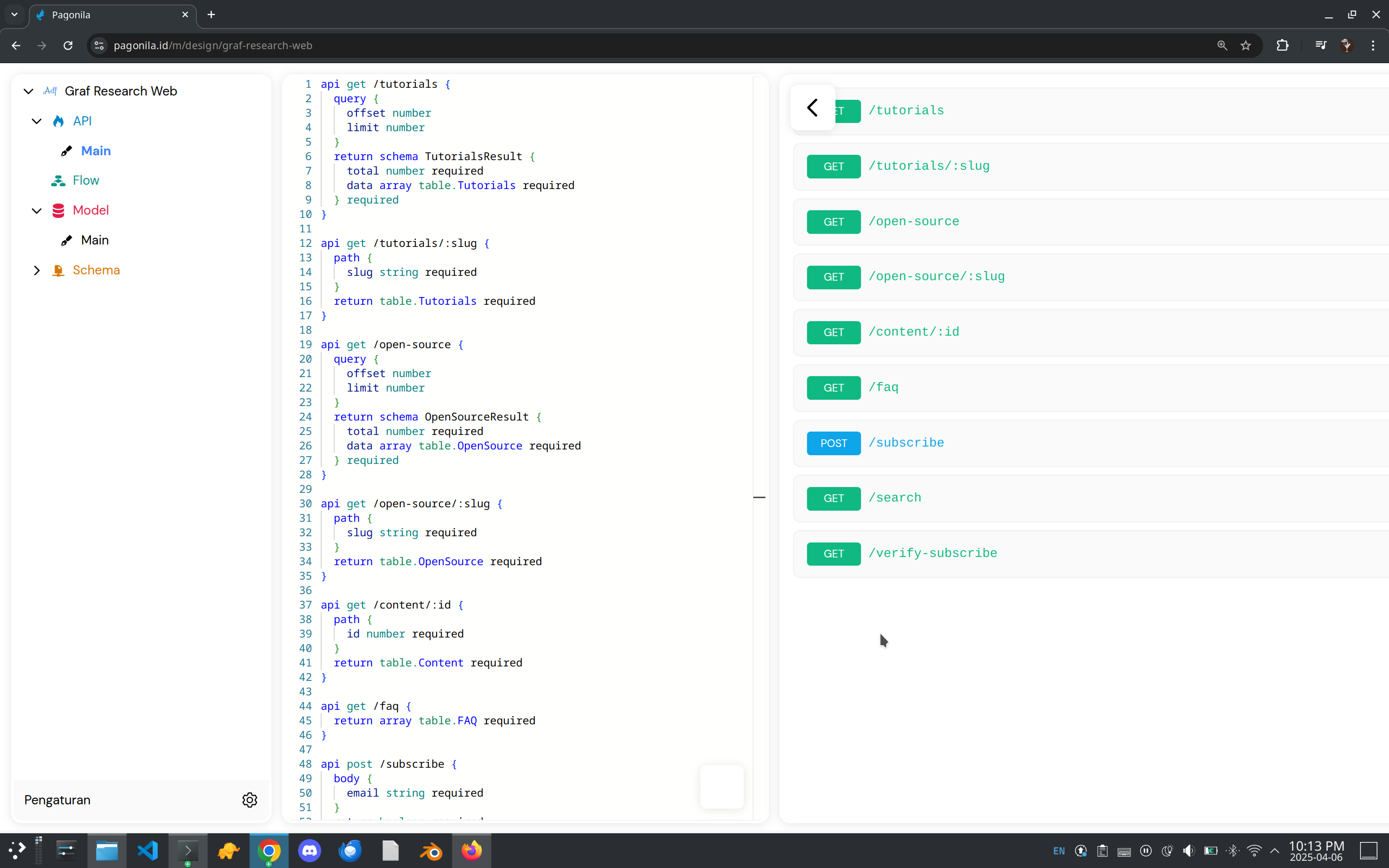The height and width of the screenshot is (868, 1389).
Task: Collapse the Graf Research Web tree
Action: pos(28,91)
